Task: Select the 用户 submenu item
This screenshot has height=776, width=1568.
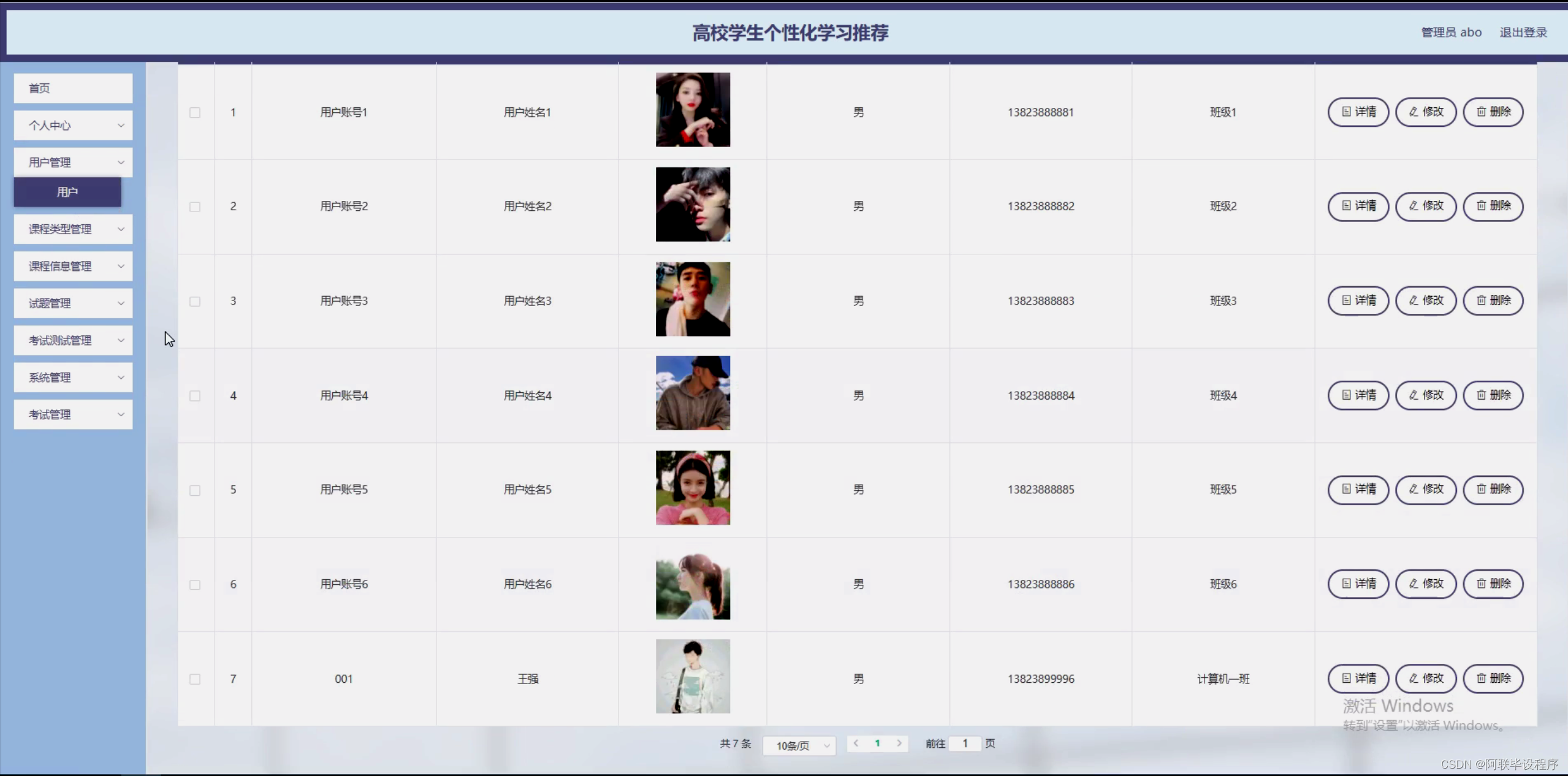Action: [67, 192]
